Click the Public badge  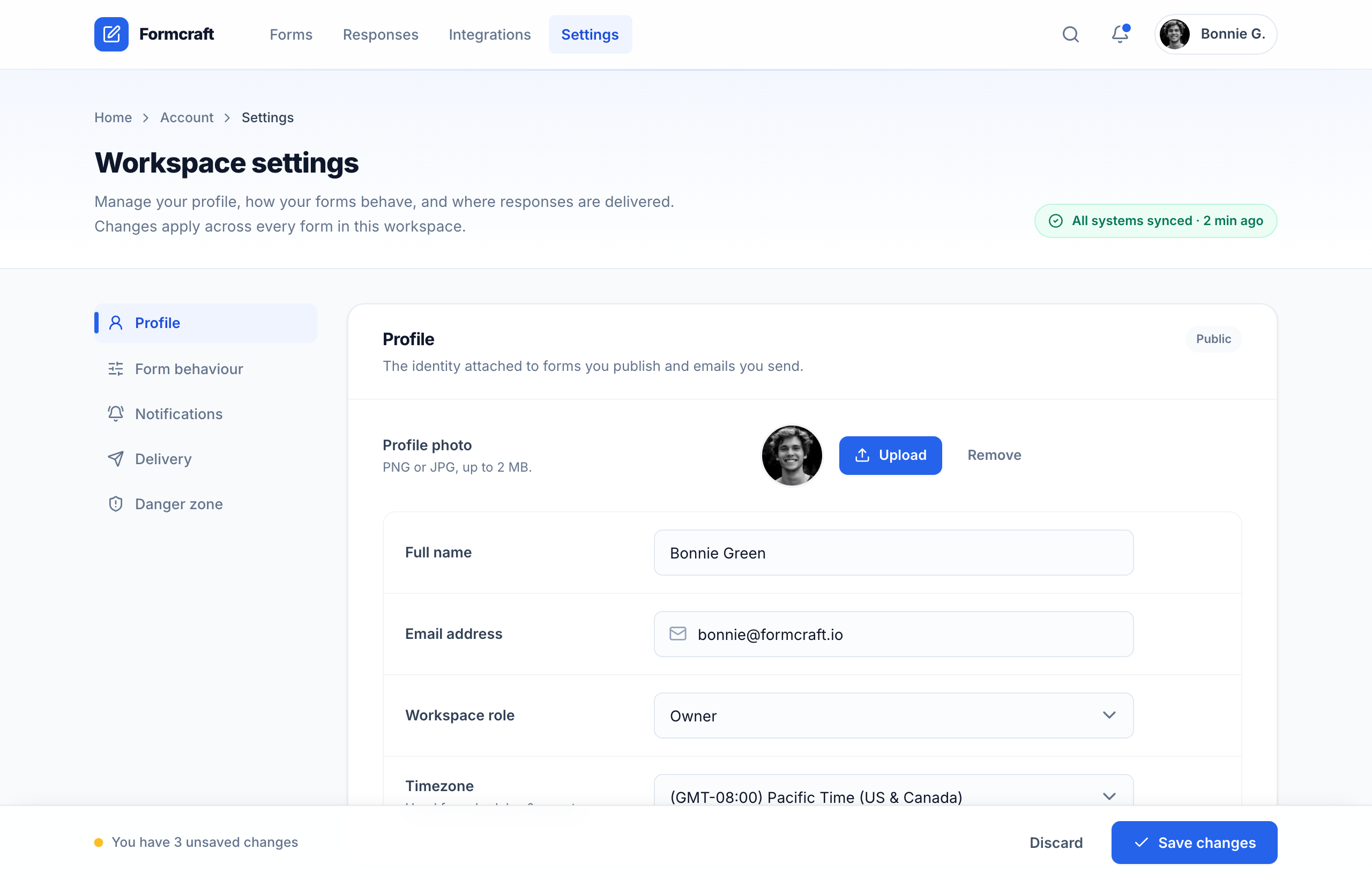click(x=1213, y=339)
